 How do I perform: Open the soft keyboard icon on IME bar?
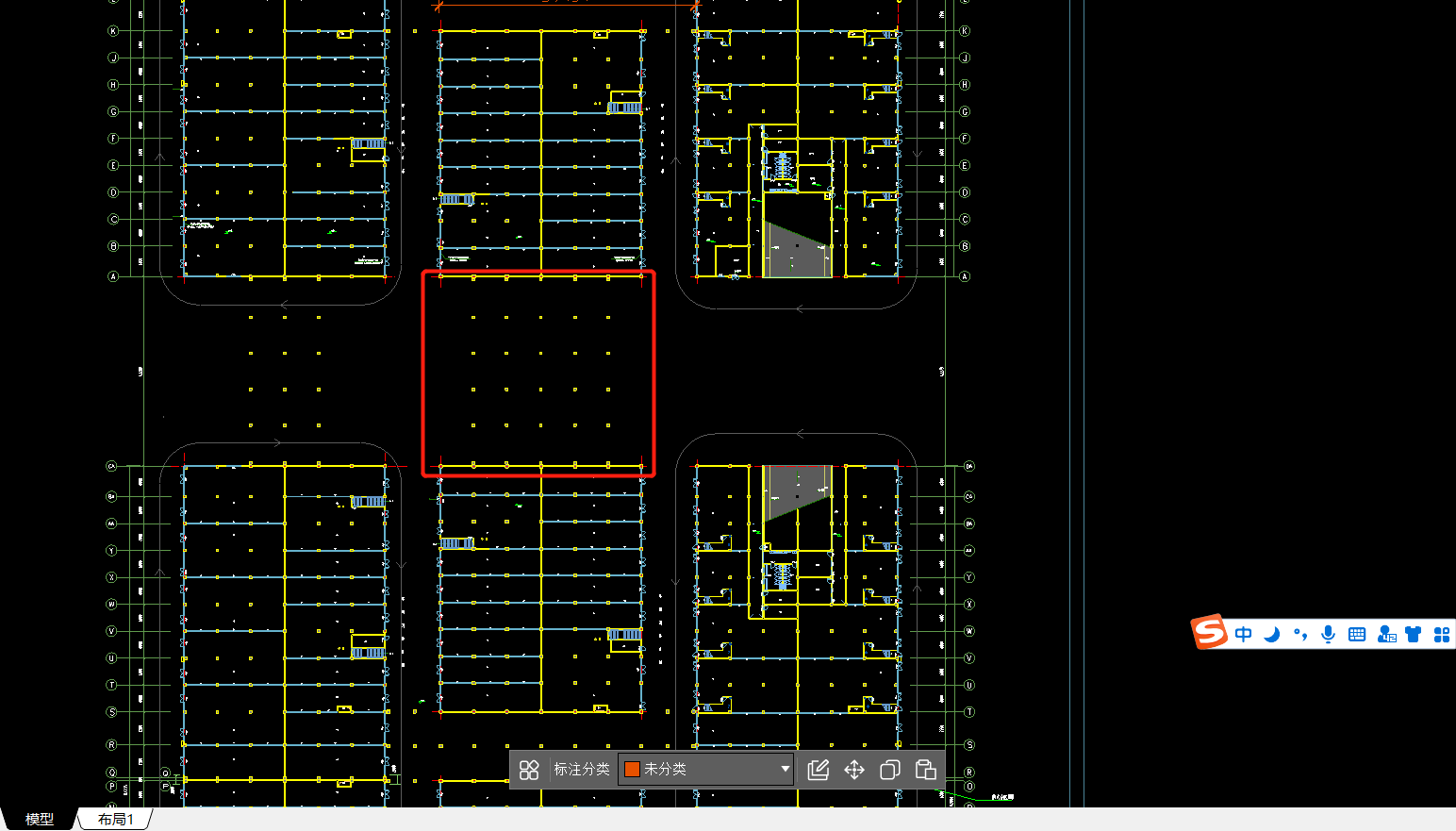(1357, 634)
